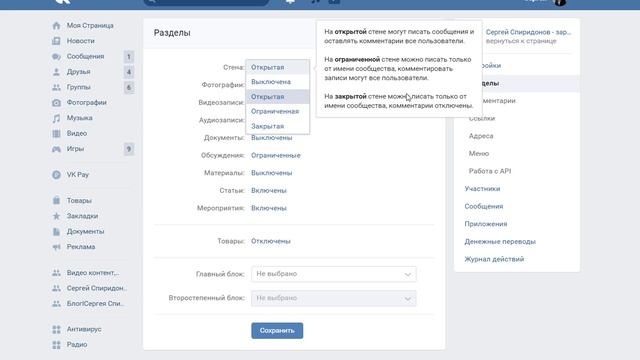Click the Новости newspaper icon
The width and height of the screenshot is (640, 360).
(x=56, y=41)
